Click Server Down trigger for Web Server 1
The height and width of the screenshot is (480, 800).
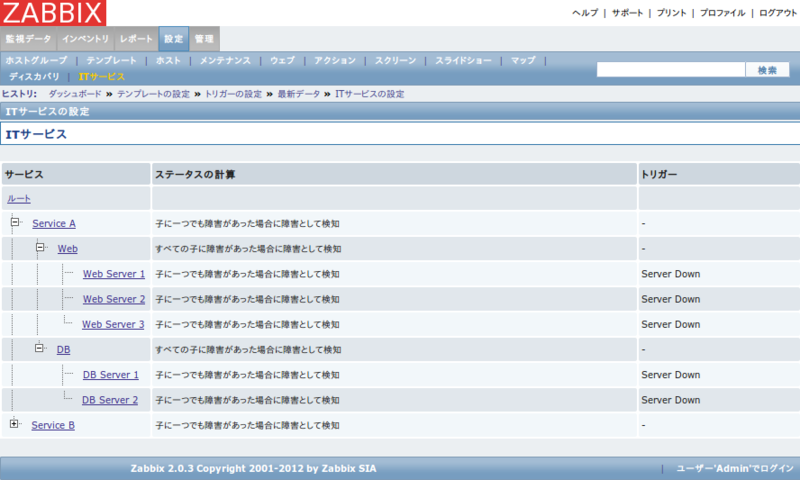click(x=670, y=274)
